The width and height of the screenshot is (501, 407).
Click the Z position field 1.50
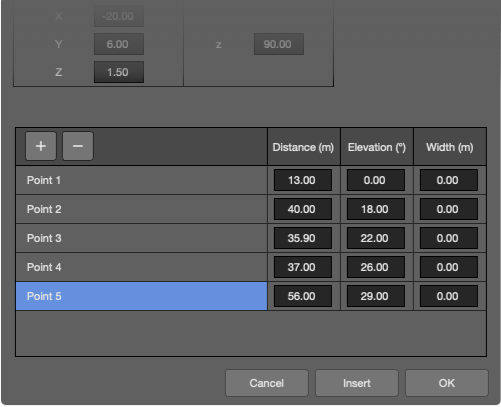[119, 72]
